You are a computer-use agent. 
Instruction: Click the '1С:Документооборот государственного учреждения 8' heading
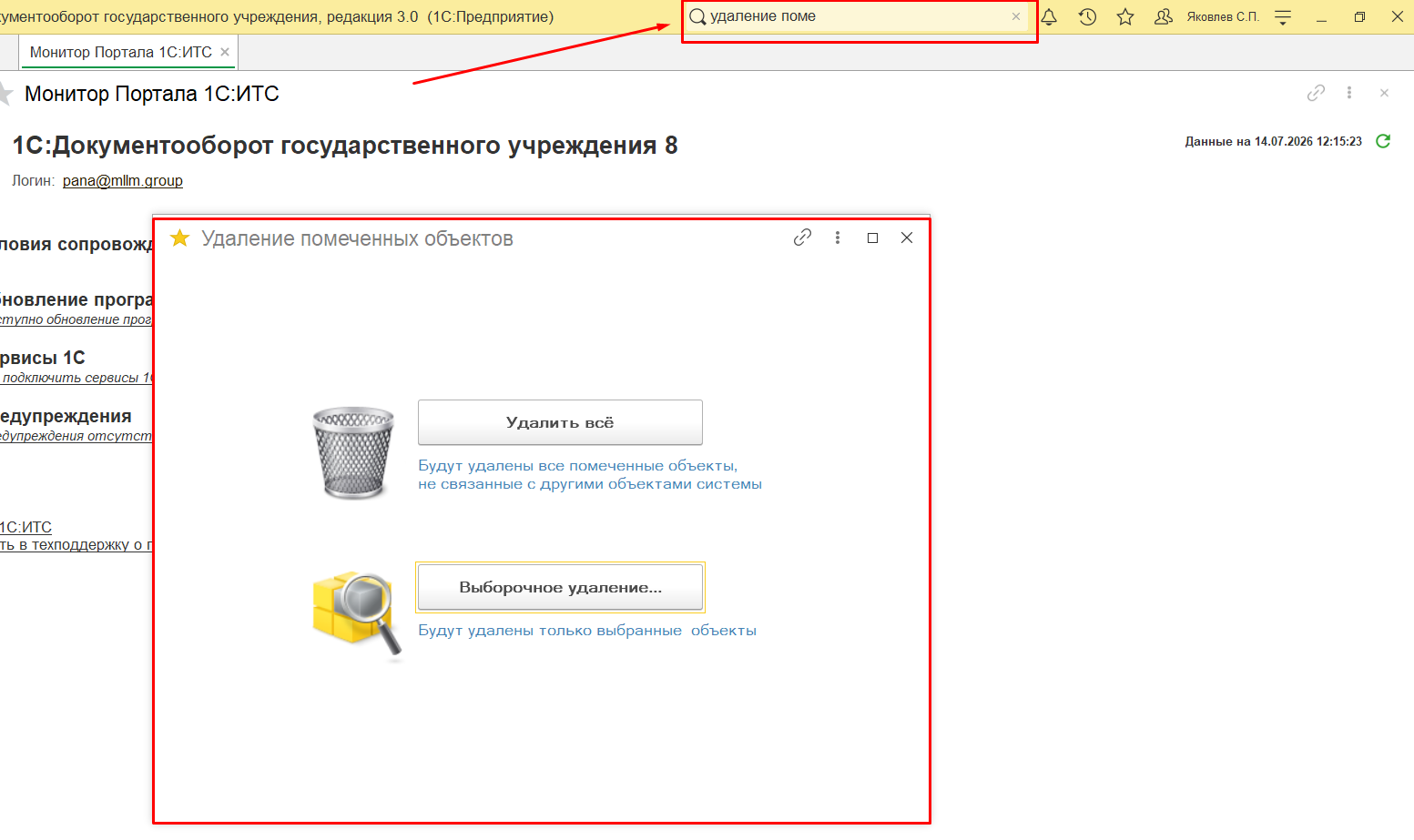(x=345, y=146)
